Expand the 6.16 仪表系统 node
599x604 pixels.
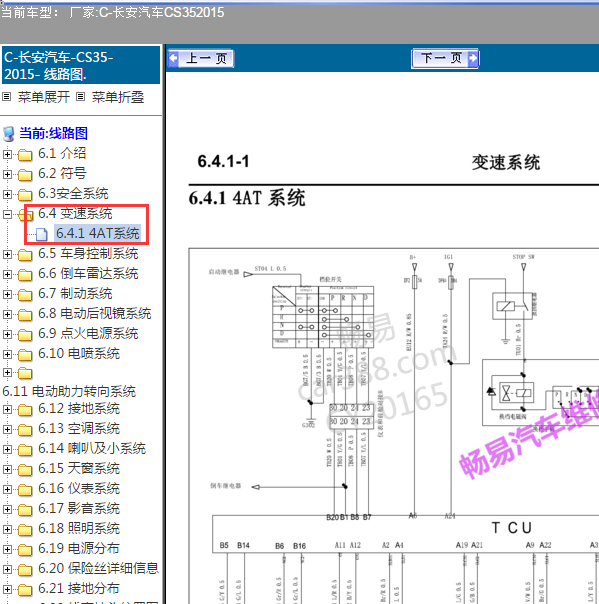tap(7, 489)
